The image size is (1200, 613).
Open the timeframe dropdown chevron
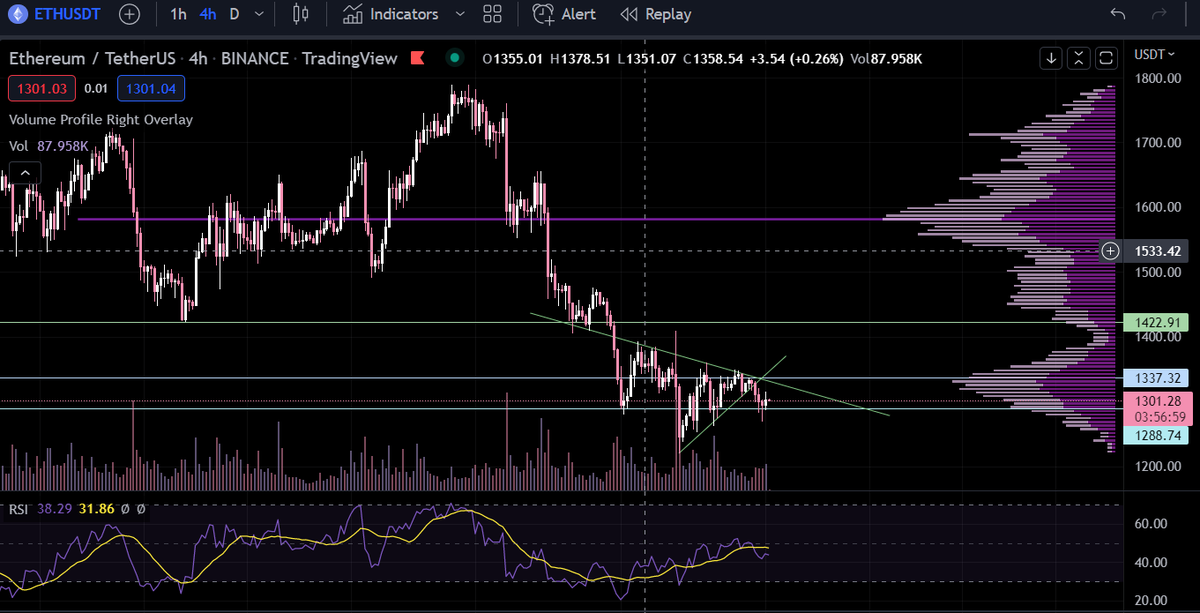257,14
